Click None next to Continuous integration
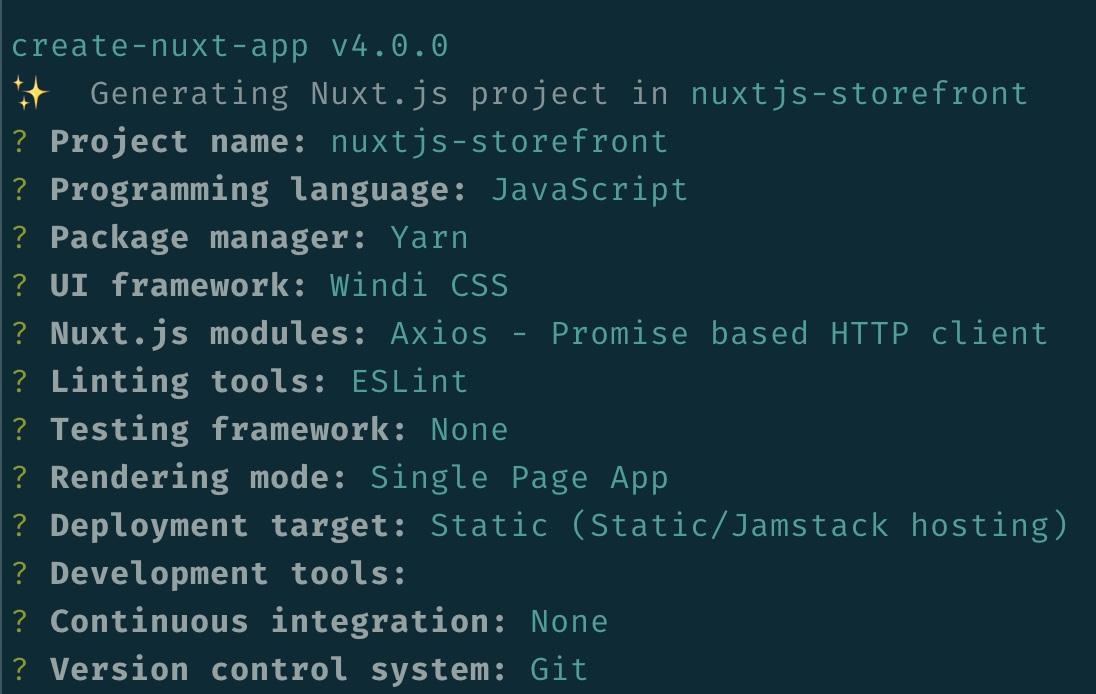1096x694 pixels. tap(569, 621)
